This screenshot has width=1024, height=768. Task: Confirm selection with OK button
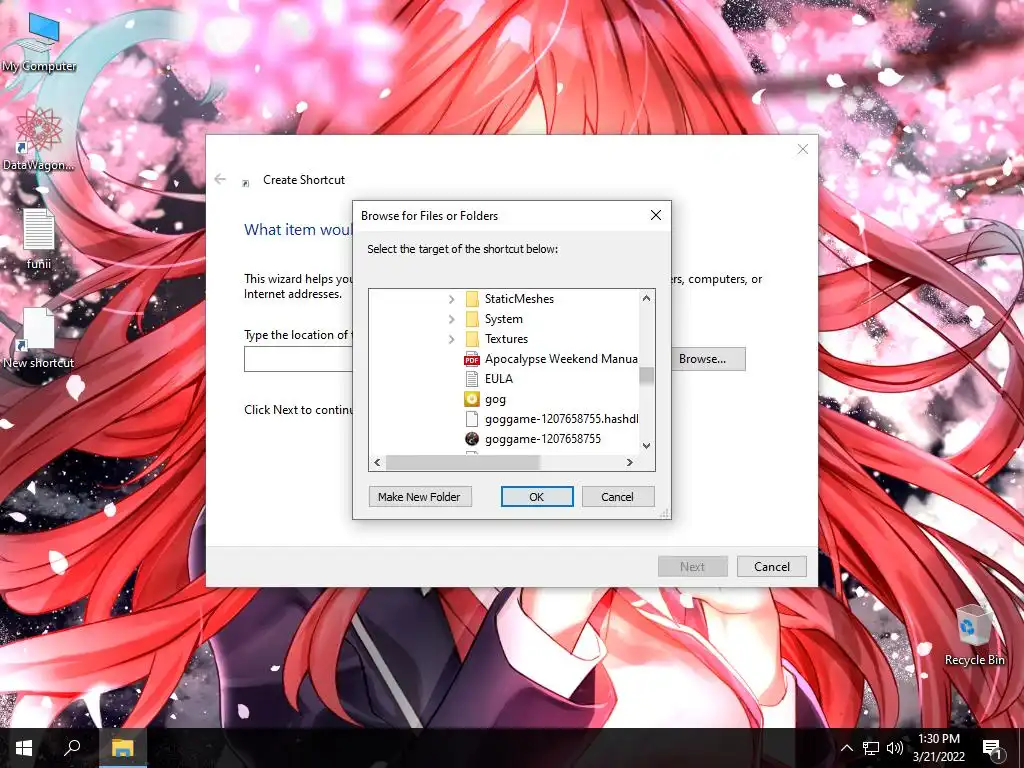point(537,497)
